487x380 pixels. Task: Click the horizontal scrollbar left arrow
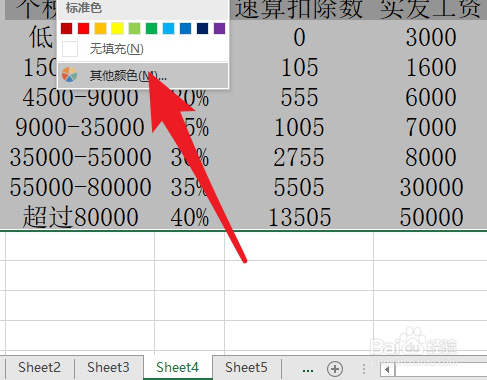pos(387,370)
